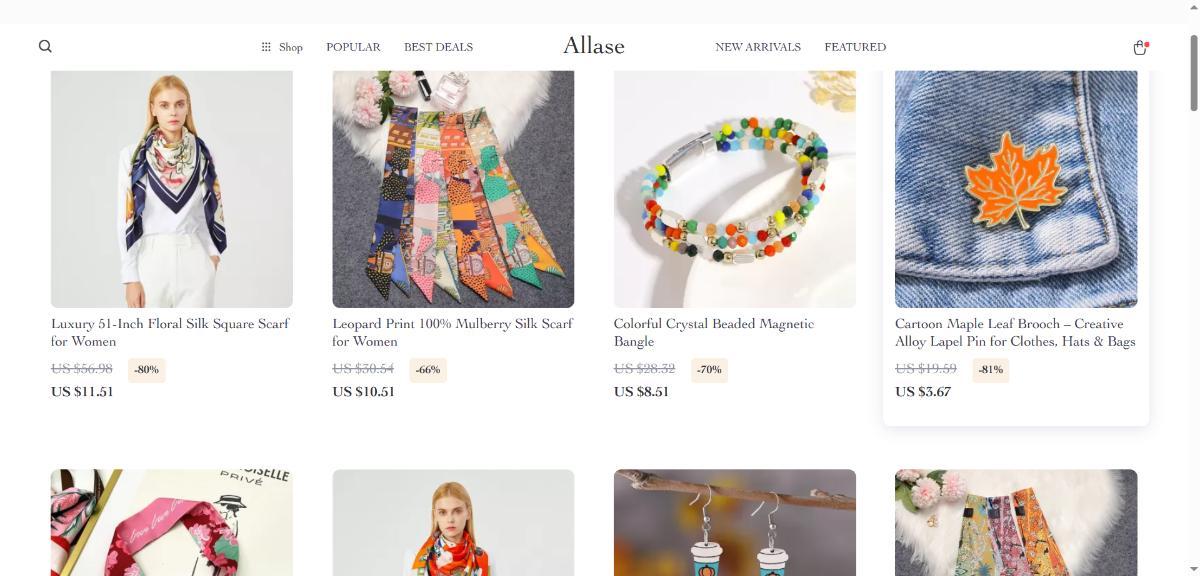The height and width of the screenshot is (576, 1200).
Task: View the Colorful Crystal Beaded Bangle image
Action: [735, 189]
